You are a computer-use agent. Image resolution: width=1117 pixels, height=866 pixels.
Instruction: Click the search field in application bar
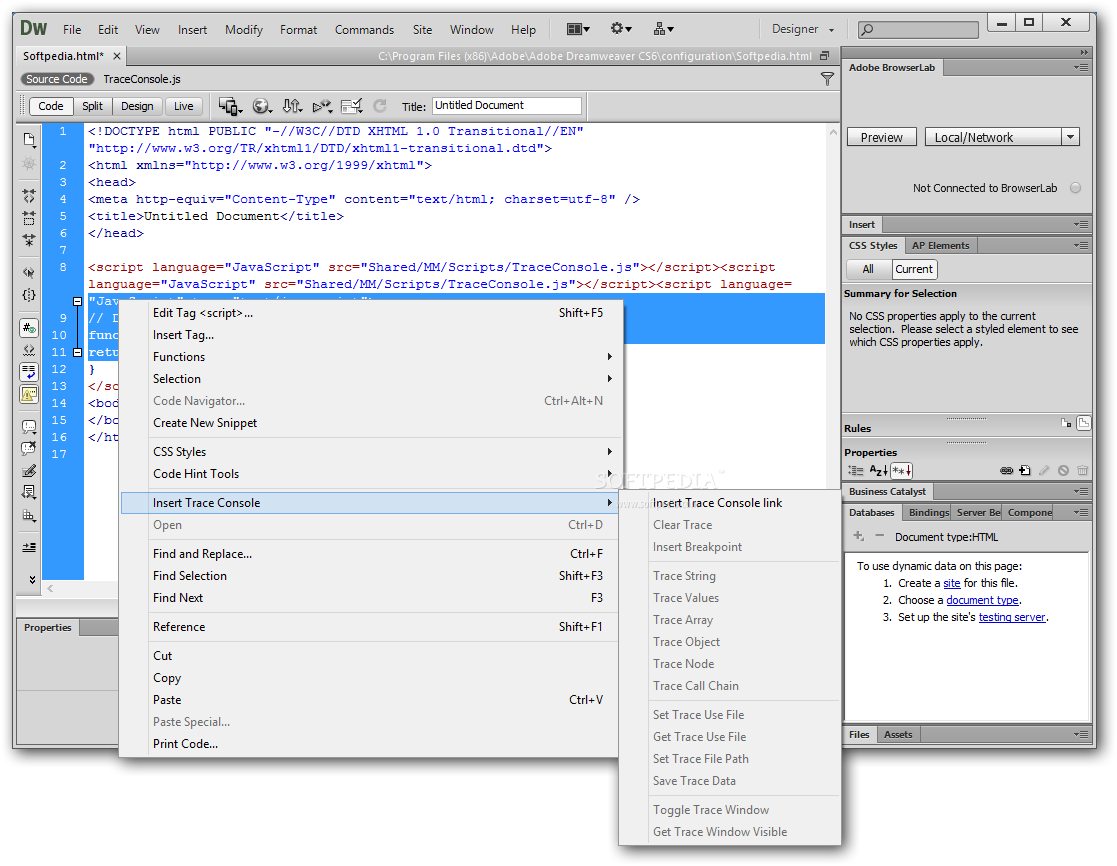tap(918, 29)
